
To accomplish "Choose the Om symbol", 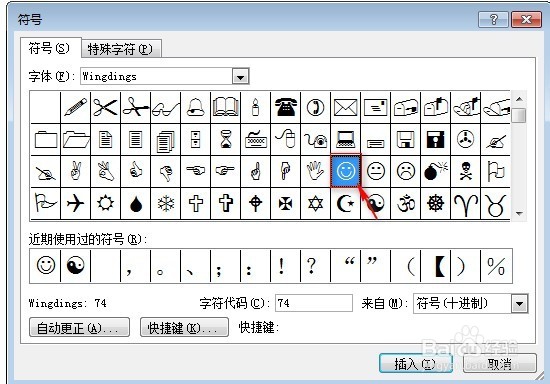I will 405,203.
